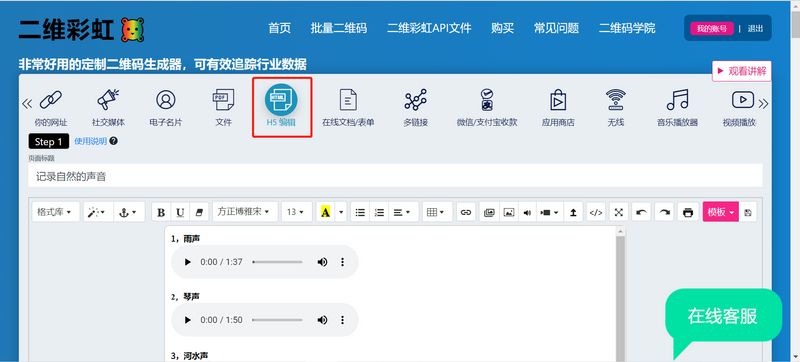Viewport: 800px width, 362px height.
Task: Show more QR types with right chevrons
Action: click(763, 104)
